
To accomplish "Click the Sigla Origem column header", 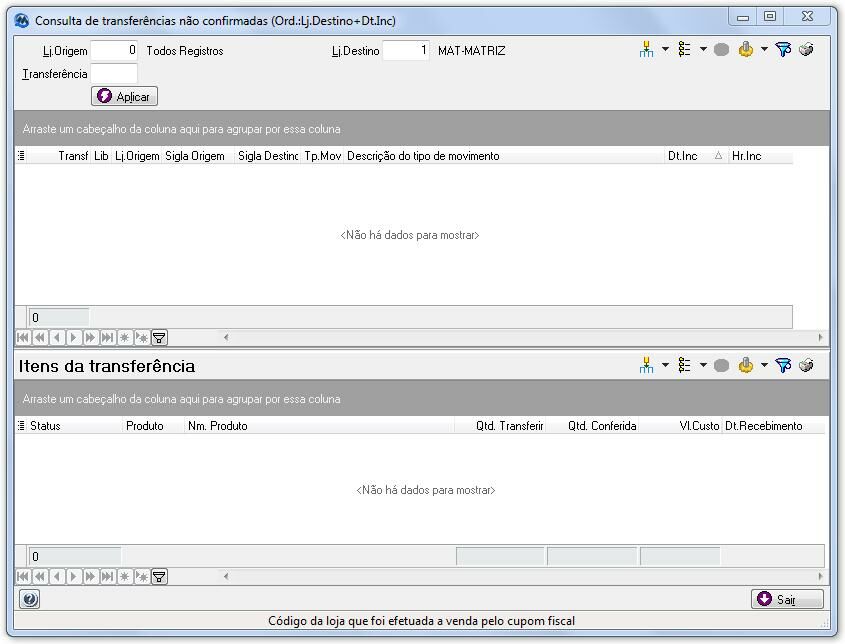I will pos(198,156).
